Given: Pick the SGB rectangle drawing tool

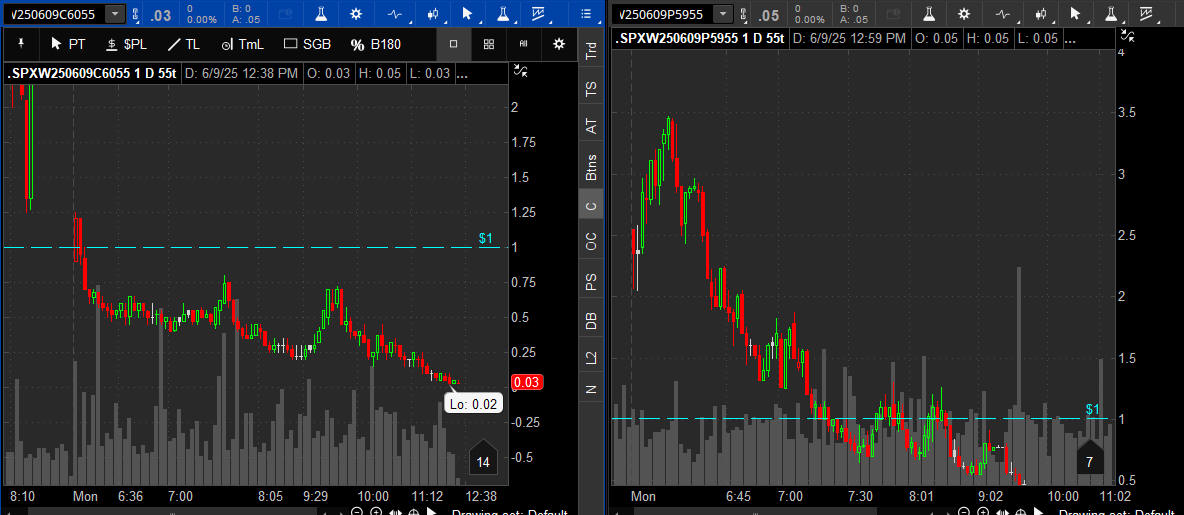Looking at the screenshot, I should tap(307, 44).
